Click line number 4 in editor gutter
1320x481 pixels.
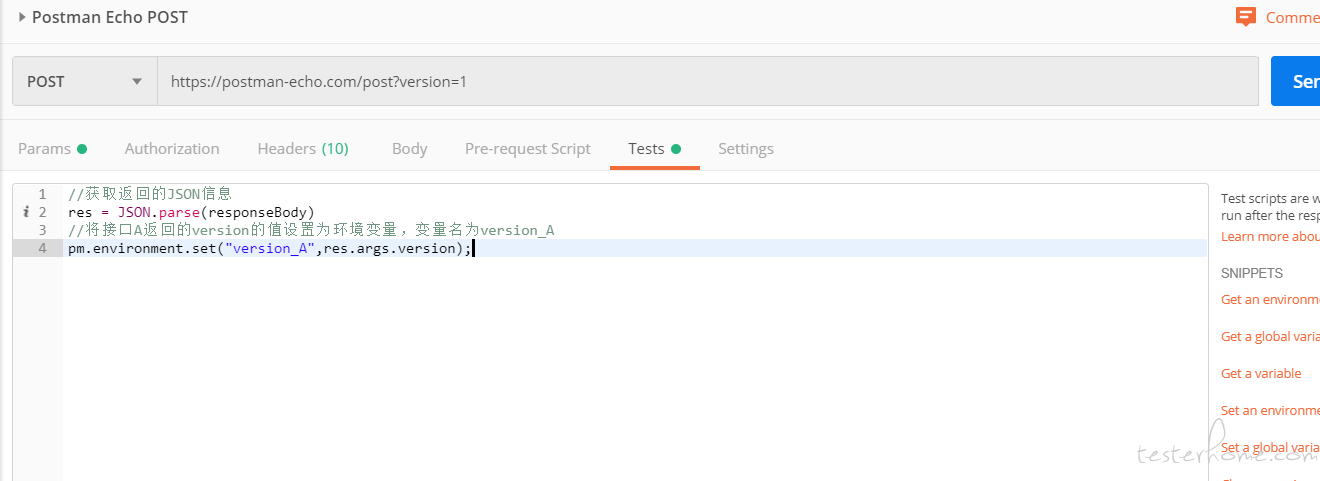(42, 248)
